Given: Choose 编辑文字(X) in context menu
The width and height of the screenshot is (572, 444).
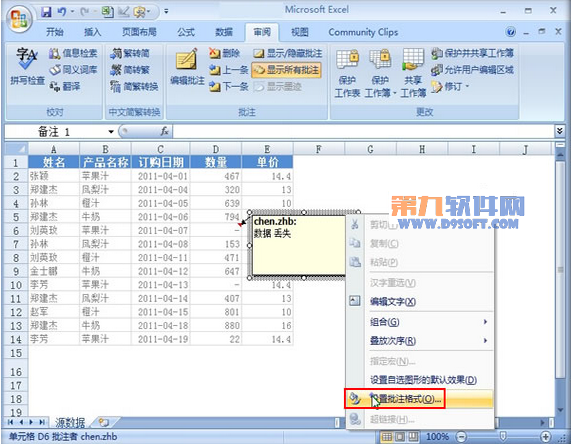Looking at the screenshot, I should tap(420, 301).
